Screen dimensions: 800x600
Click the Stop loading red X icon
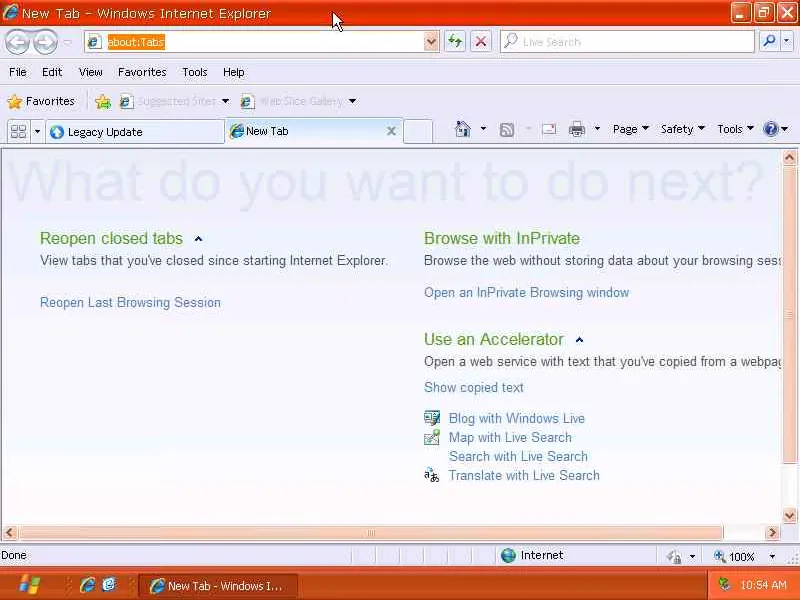[481, 41]
